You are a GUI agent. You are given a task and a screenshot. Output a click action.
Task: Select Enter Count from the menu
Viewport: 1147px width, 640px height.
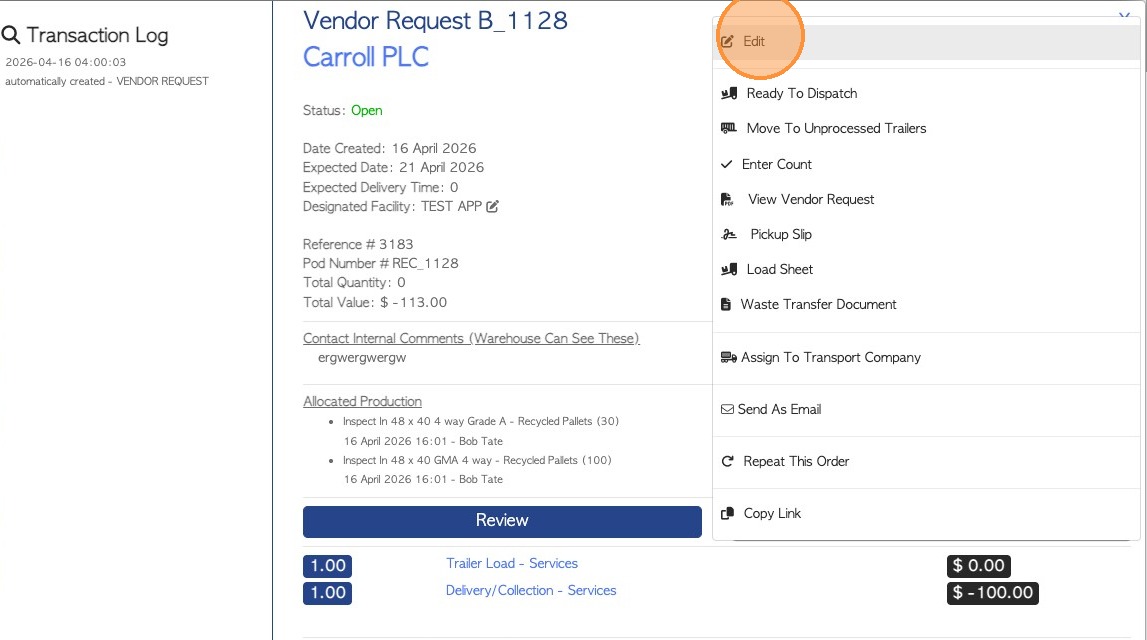tap(776, 164)
